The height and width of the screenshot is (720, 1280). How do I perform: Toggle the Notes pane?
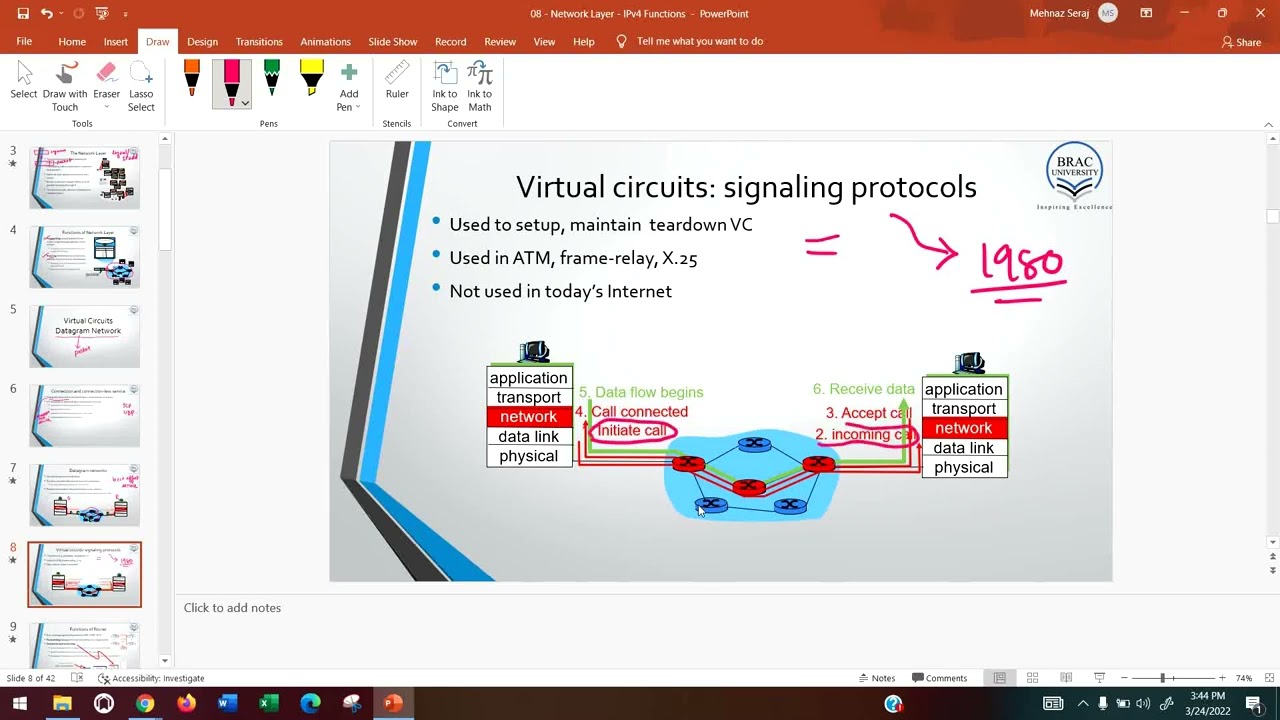coord(877,678)
